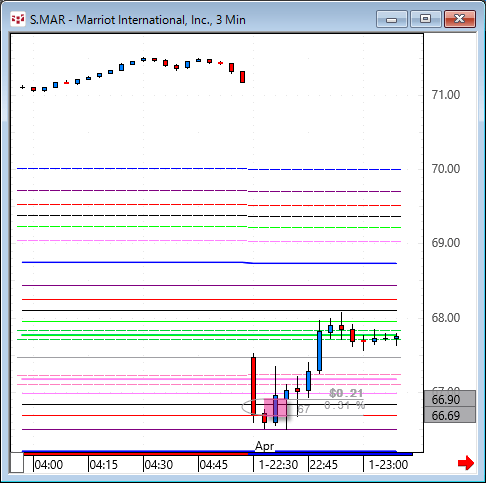Click the red arrow at bottom right
This screenshot has width=486, height=483.
pos(466,463)
